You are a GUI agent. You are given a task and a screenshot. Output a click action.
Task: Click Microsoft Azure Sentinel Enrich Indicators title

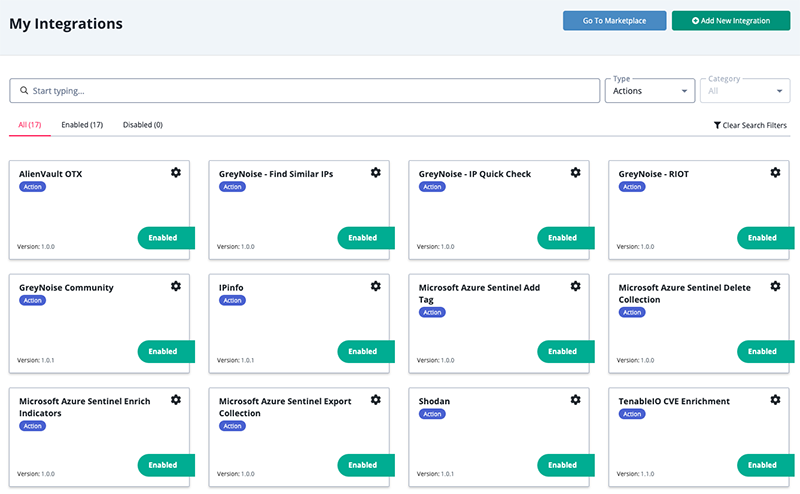coord(85,407)
